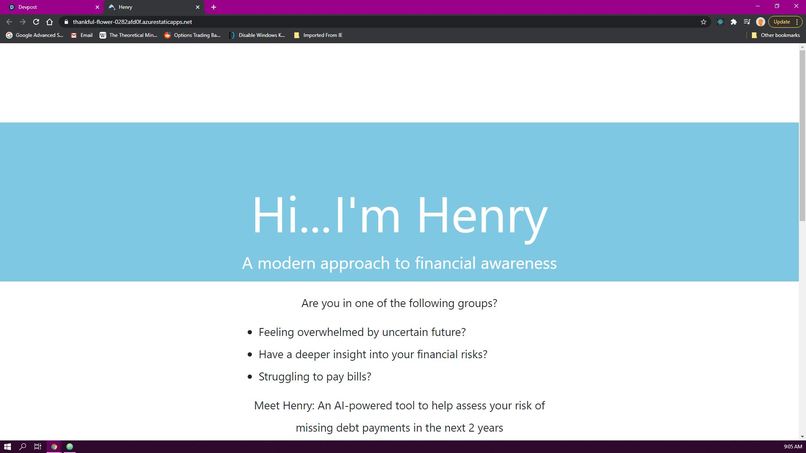Image resolution: width=806 pixels, height=453 pixels.
Task: Go forward to next page
Action: click(23, 22)
